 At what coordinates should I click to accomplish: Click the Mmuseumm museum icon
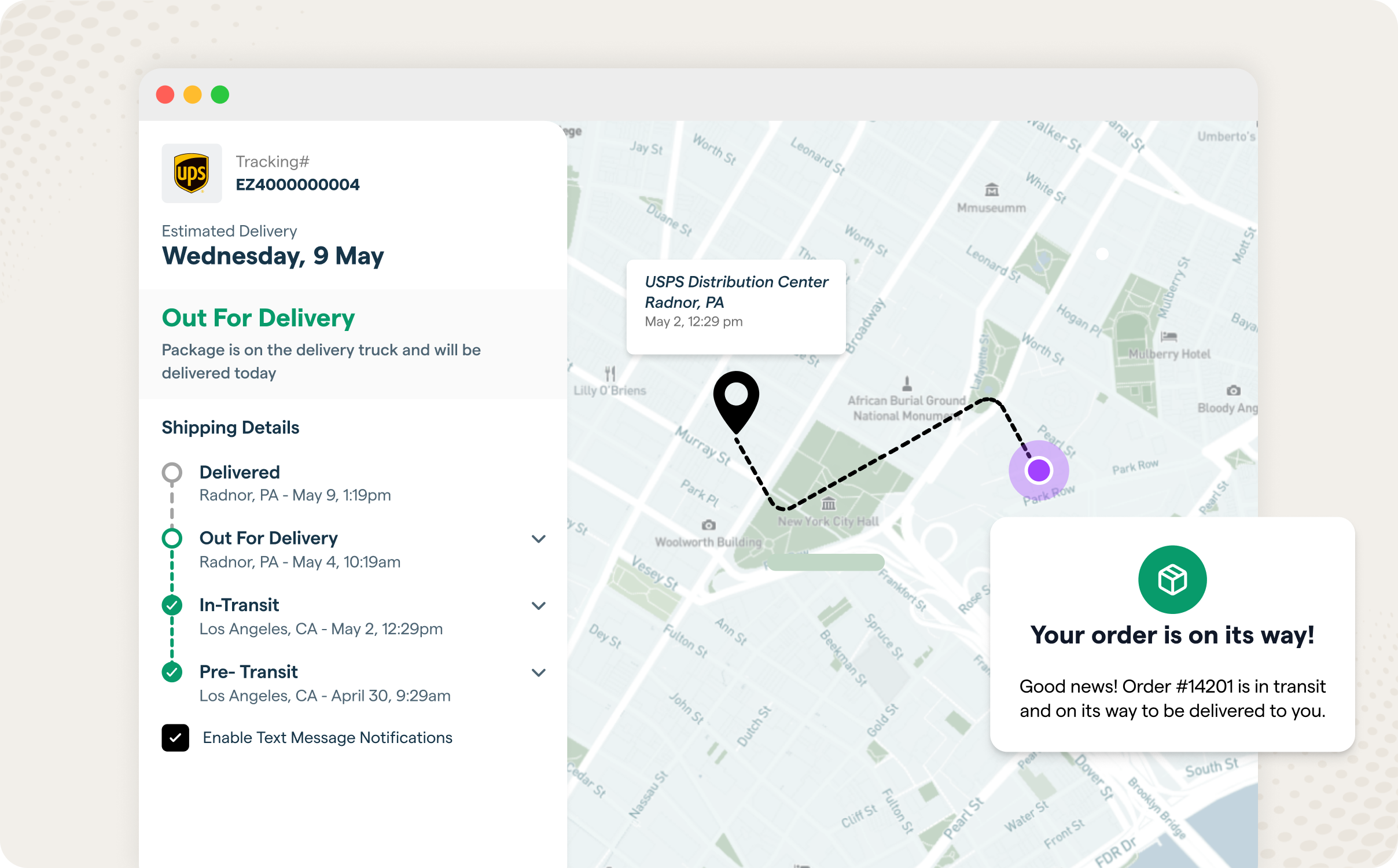[x=992, y=190]
